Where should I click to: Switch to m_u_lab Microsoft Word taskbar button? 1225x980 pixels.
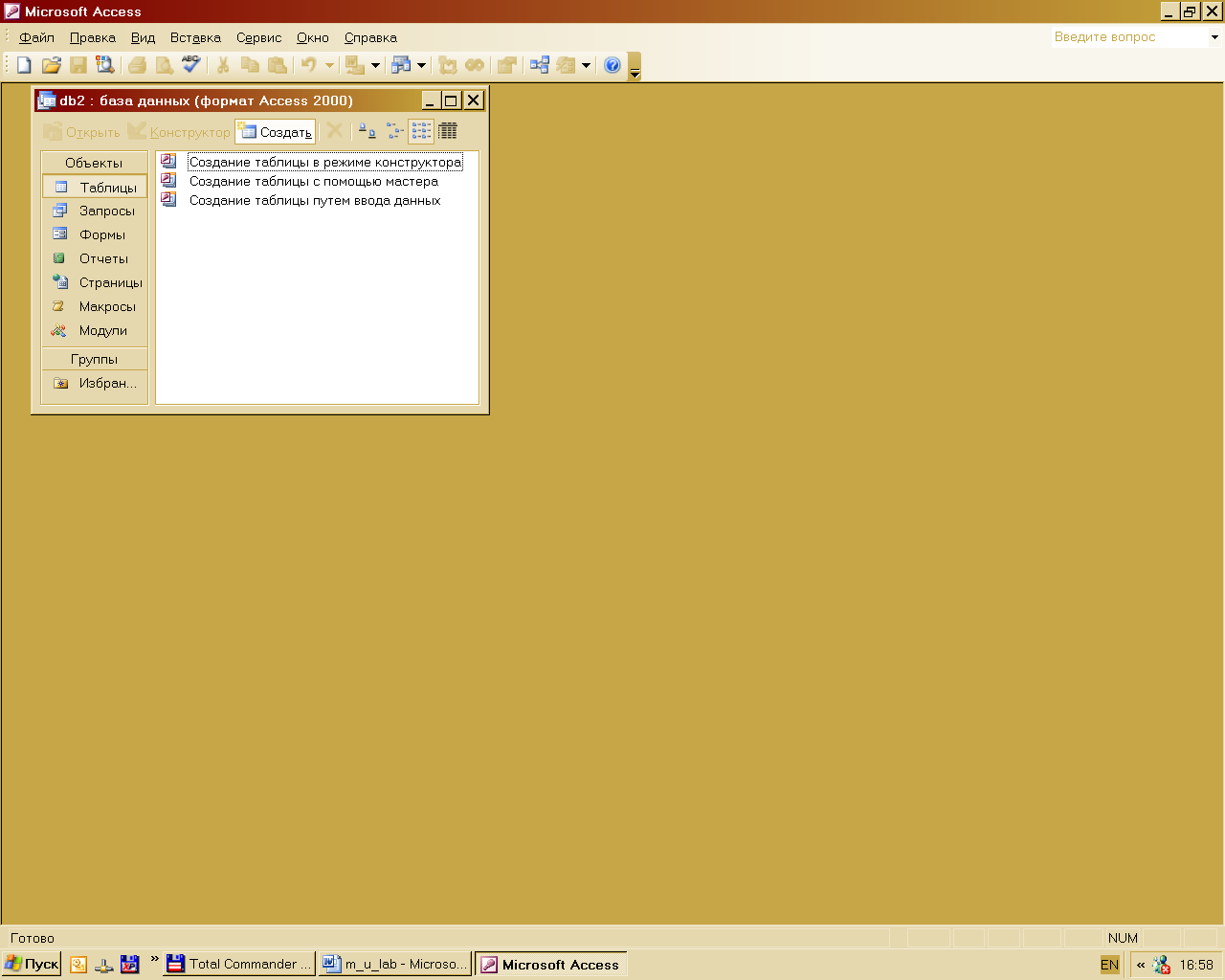(395, 964)
